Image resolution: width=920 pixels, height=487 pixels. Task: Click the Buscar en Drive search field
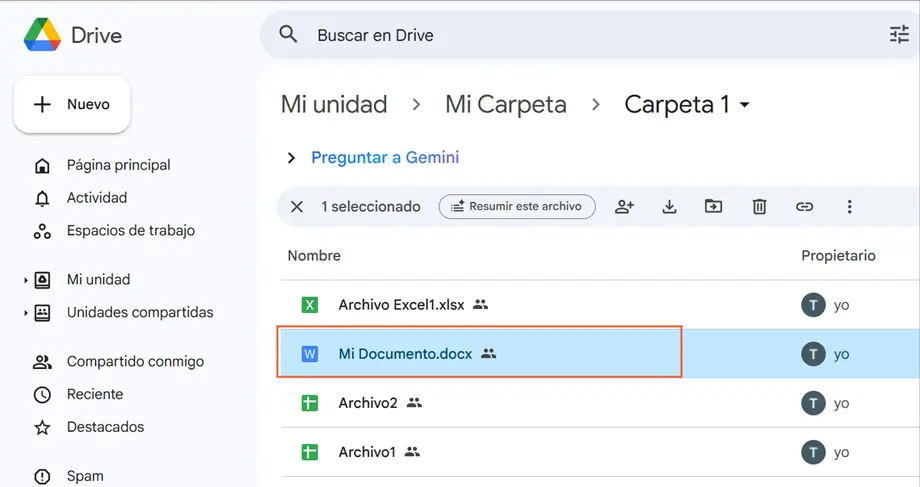590,35
